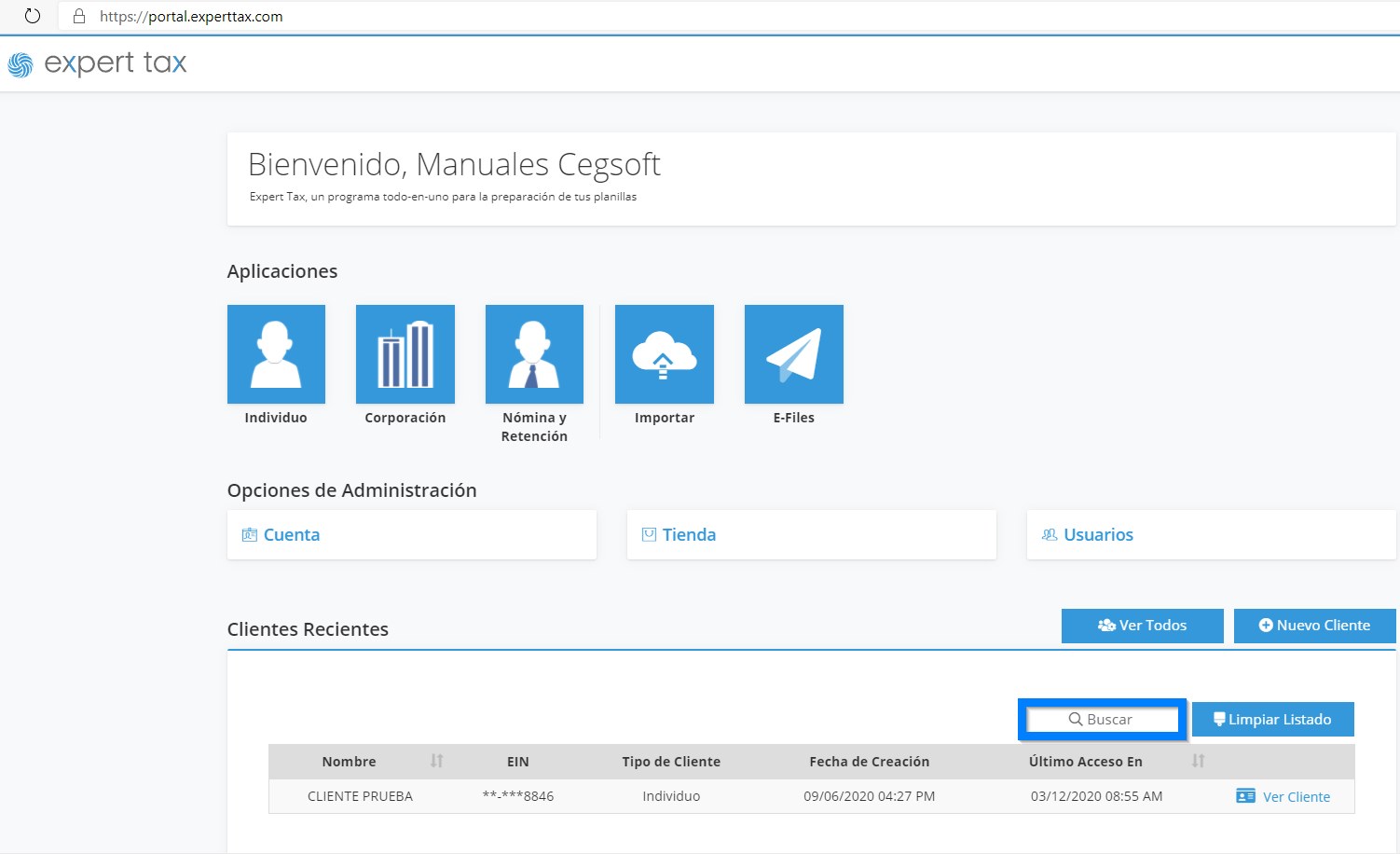
Task: Open Ver Cliente link for CLIENTE PRUEBA
Action: pyautogui.click(x=1297, y=797)
